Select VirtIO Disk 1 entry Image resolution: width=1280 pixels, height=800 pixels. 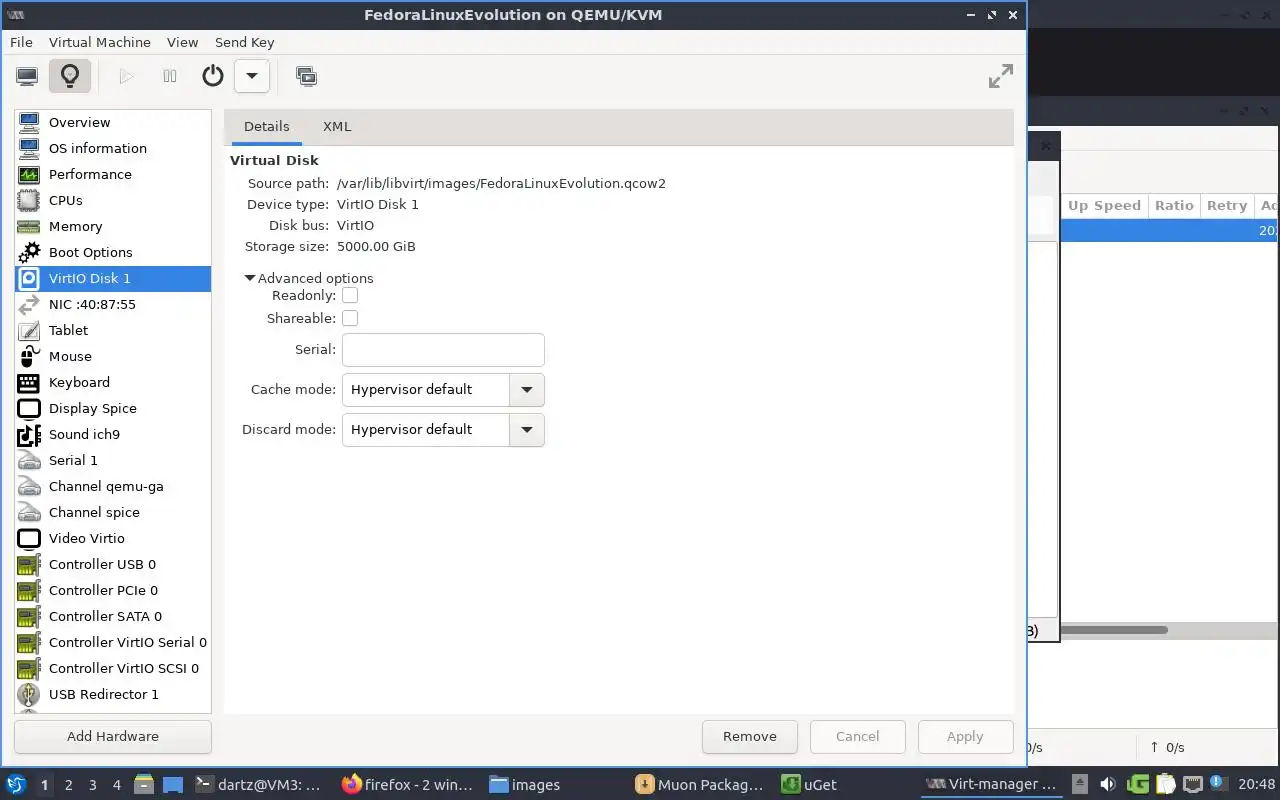[113, 278]
